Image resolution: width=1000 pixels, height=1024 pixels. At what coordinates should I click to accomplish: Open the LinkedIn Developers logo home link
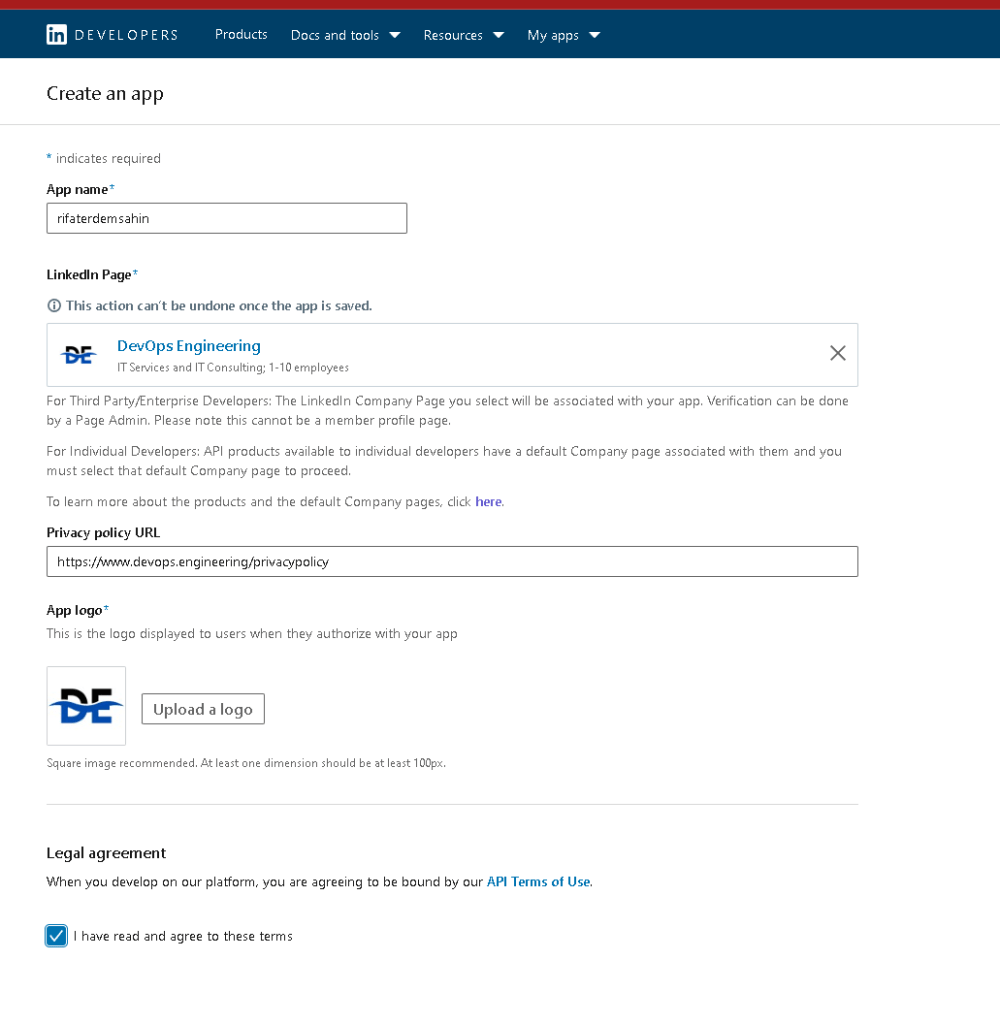tap(112, 35)
